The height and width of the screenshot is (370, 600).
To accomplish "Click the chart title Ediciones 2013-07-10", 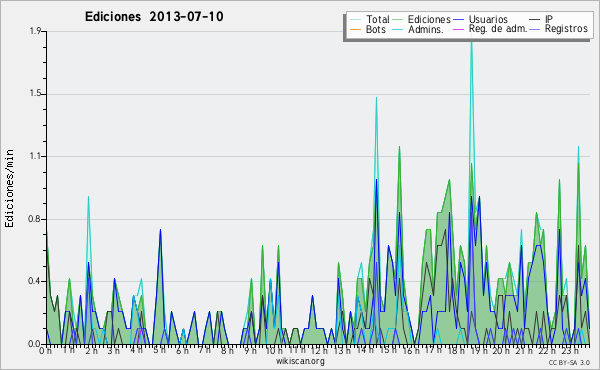I will pyautogui.click(x=154, y=16).
